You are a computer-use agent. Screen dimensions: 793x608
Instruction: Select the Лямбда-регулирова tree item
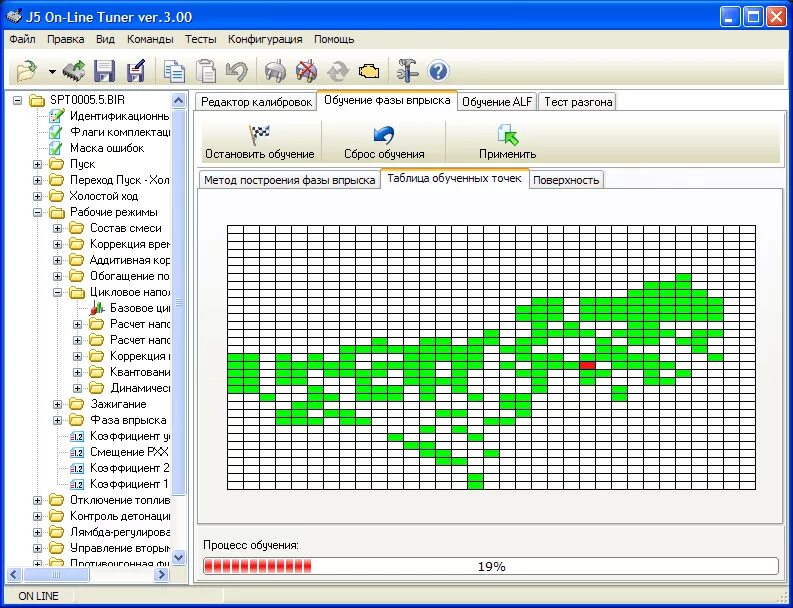[x=120, y=532]
